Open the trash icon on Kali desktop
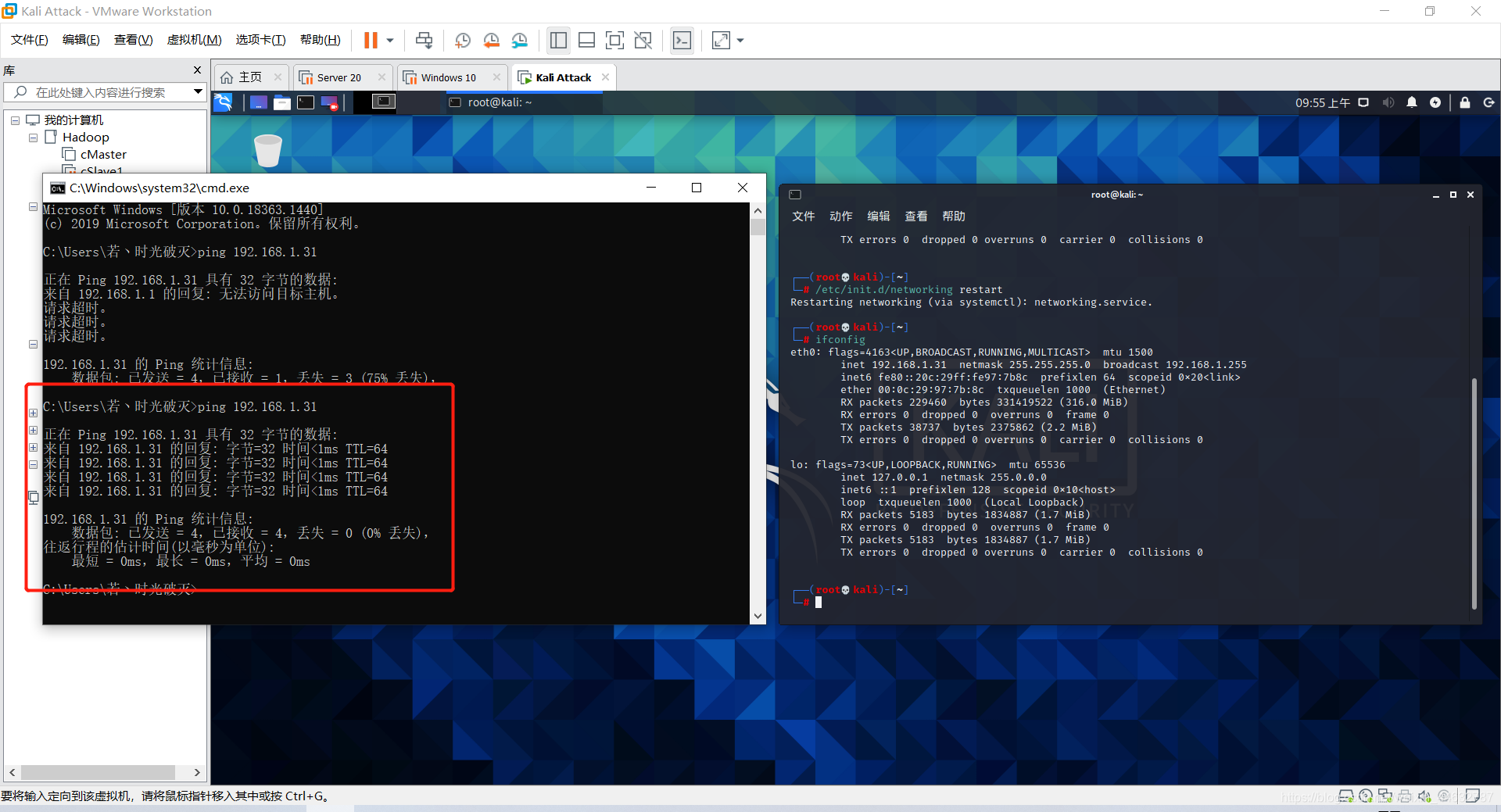1501x812 pixels. (267, 150)
